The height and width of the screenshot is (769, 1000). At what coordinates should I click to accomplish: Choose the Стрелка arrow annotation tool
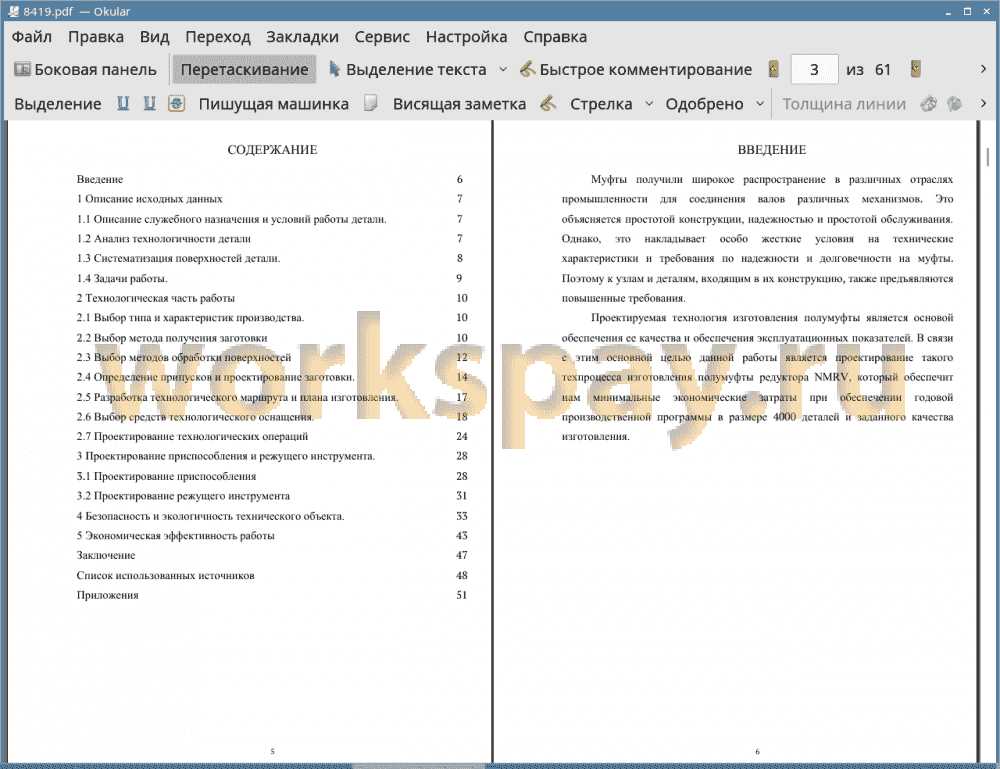pos(601,104)
